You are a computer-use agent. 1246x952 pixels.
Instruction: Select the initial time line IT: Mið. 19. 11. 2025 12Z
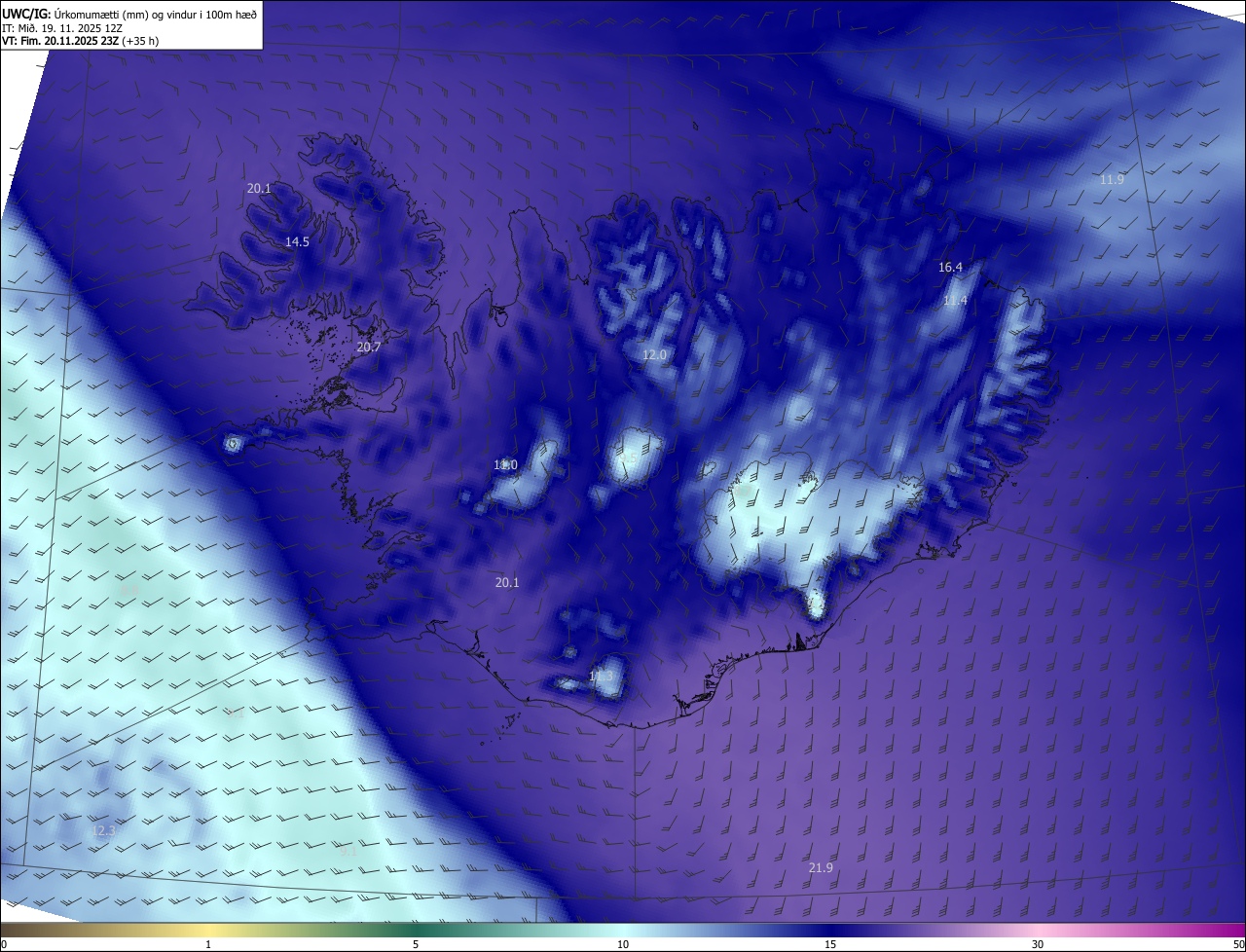click(62, 28)
